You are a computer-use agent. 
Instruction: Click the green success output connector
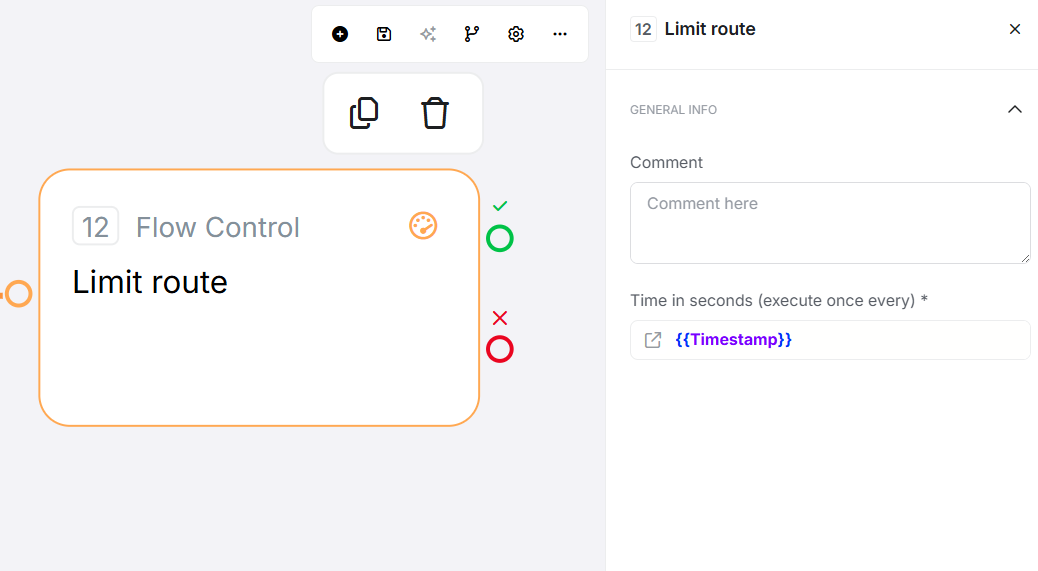[500, 238]
